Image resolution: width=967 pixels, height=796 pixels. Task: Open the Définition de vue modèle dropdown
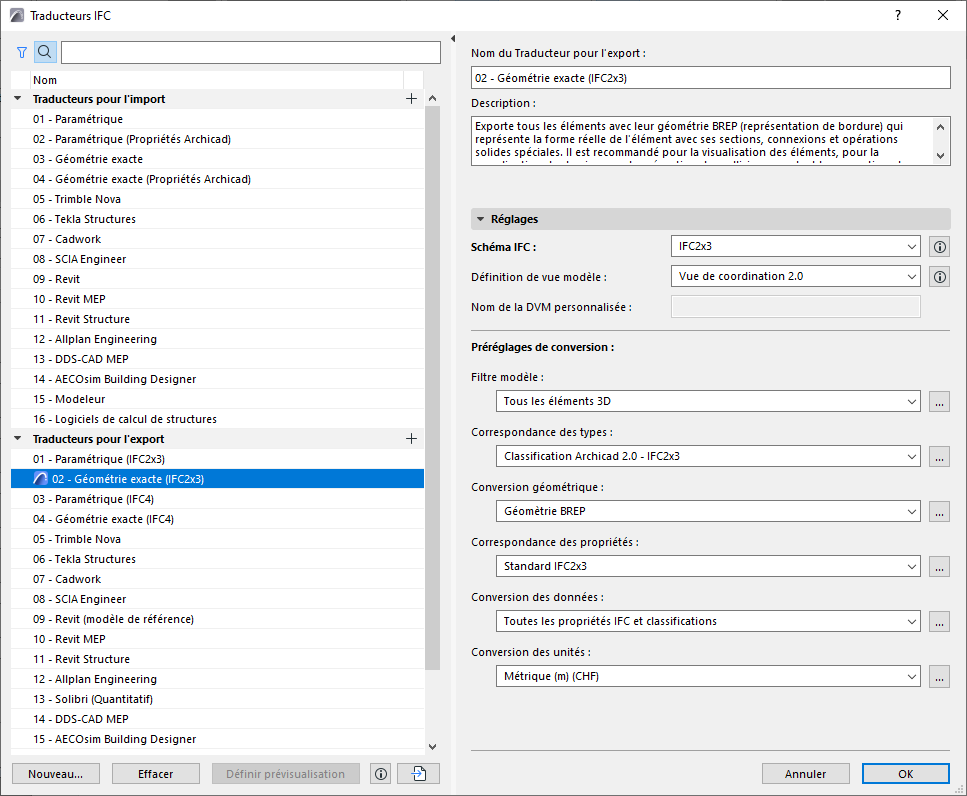click(x=912, y=276)
